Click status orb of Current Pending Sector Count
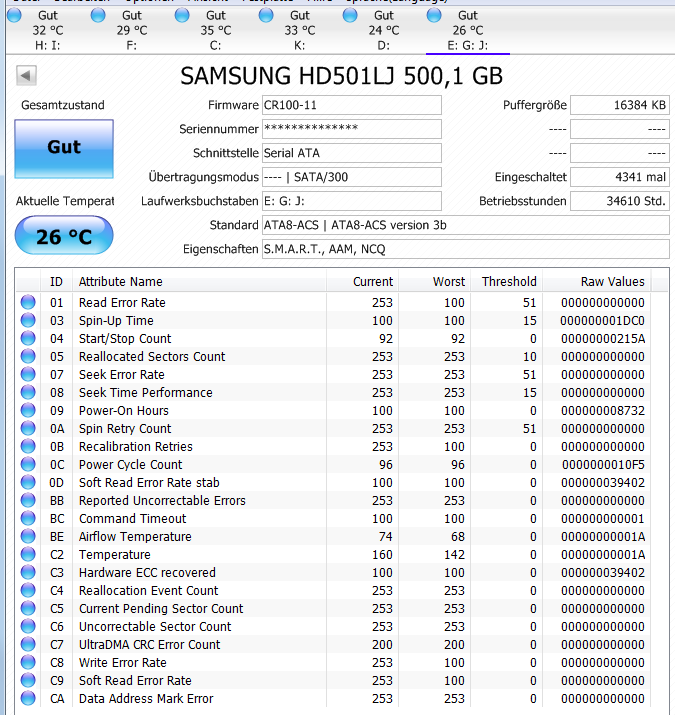This screenshot has height=715, width=675. click(x=28, y=608)
